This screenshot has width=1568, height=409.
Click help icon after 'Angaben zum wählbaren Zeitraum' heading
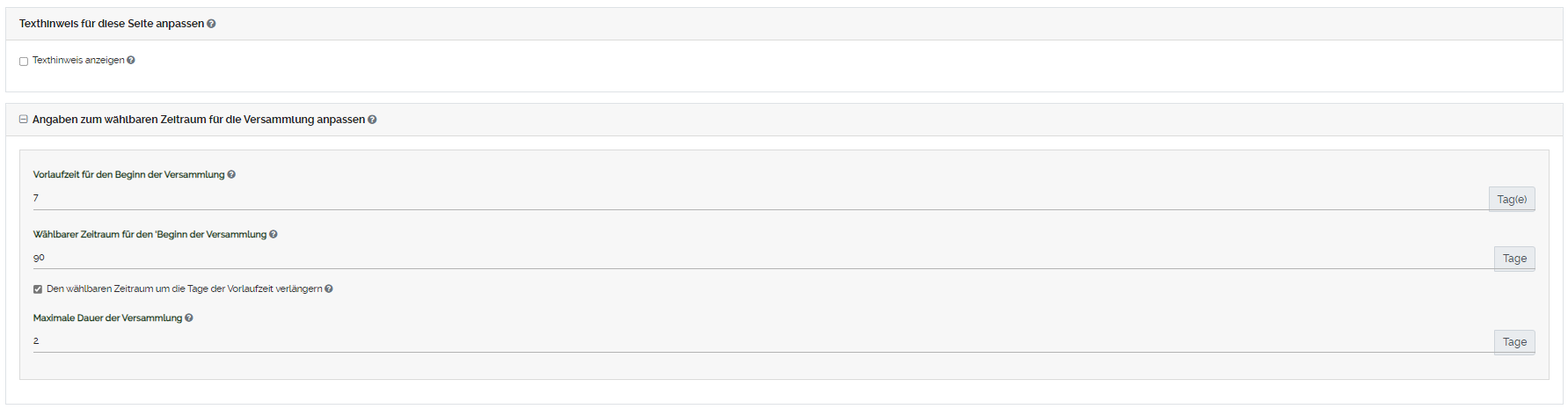click(372, 120)
